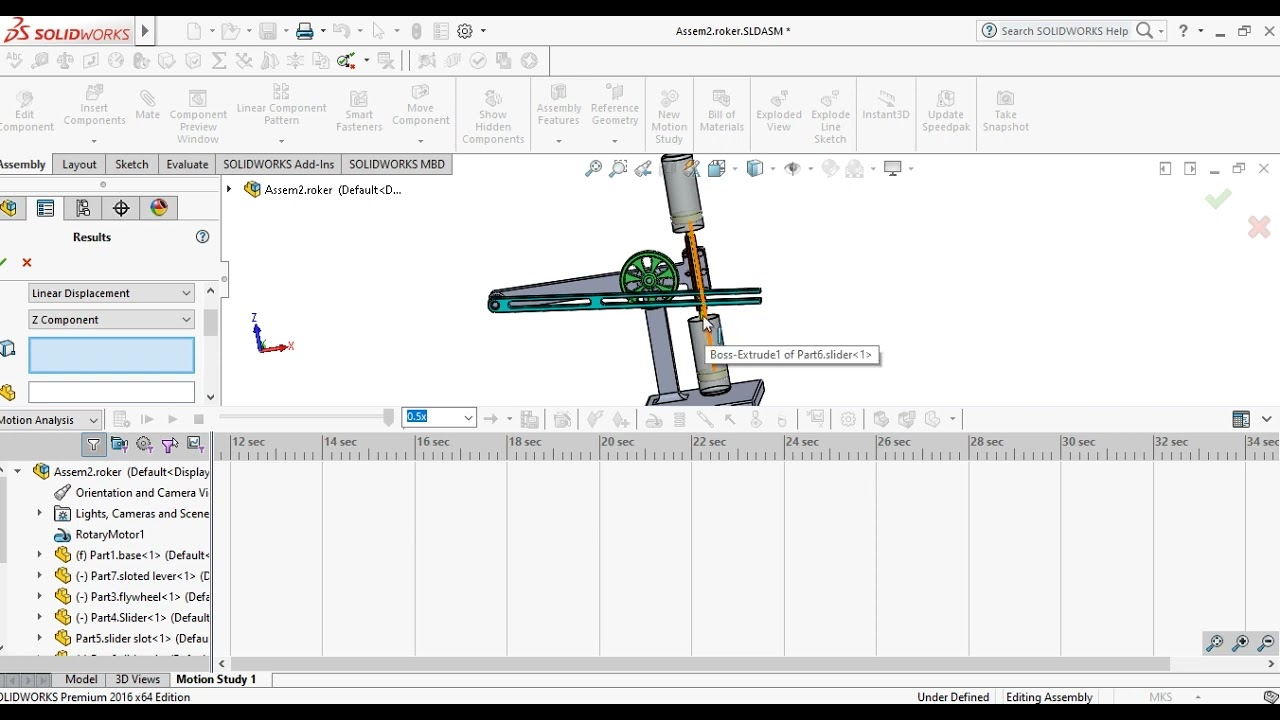Click Smart Fasteners tool
Viewport: 1280px width, 720px height.
359,110
